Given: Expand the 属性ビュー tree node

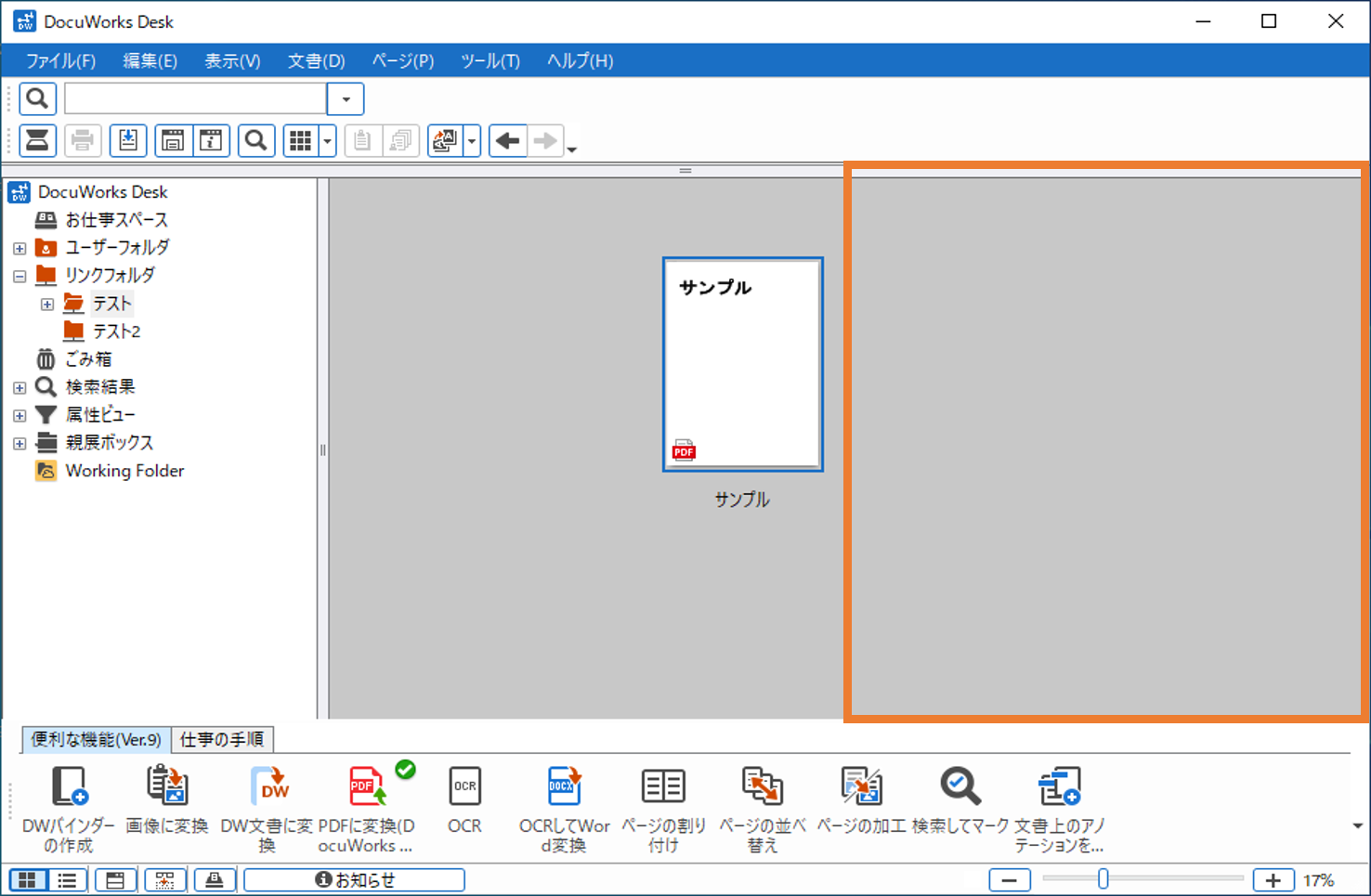Looking at the screenshot, I should click(x=20, y=416).
